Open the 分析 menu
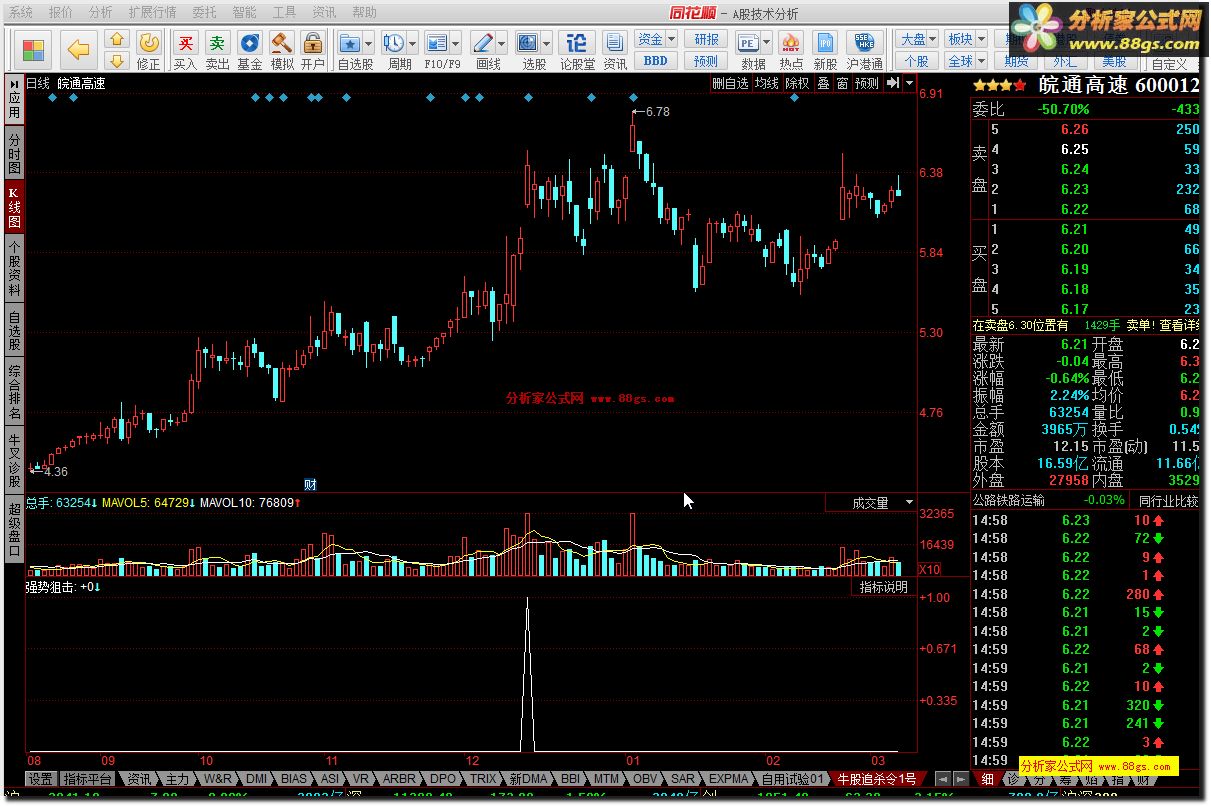The image size is (1211, 806). pos(101,12)
